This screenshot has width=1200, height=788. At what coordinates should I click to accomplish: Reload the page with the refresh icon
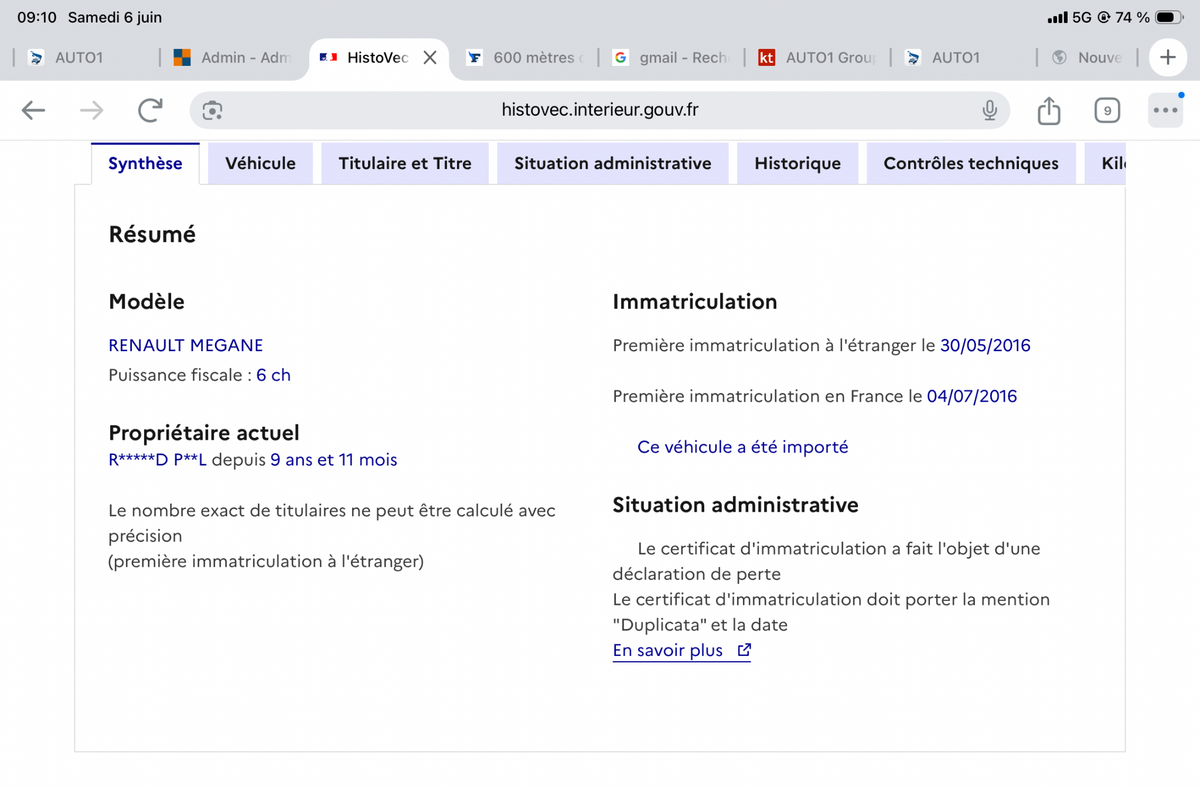tap(150, 111)
